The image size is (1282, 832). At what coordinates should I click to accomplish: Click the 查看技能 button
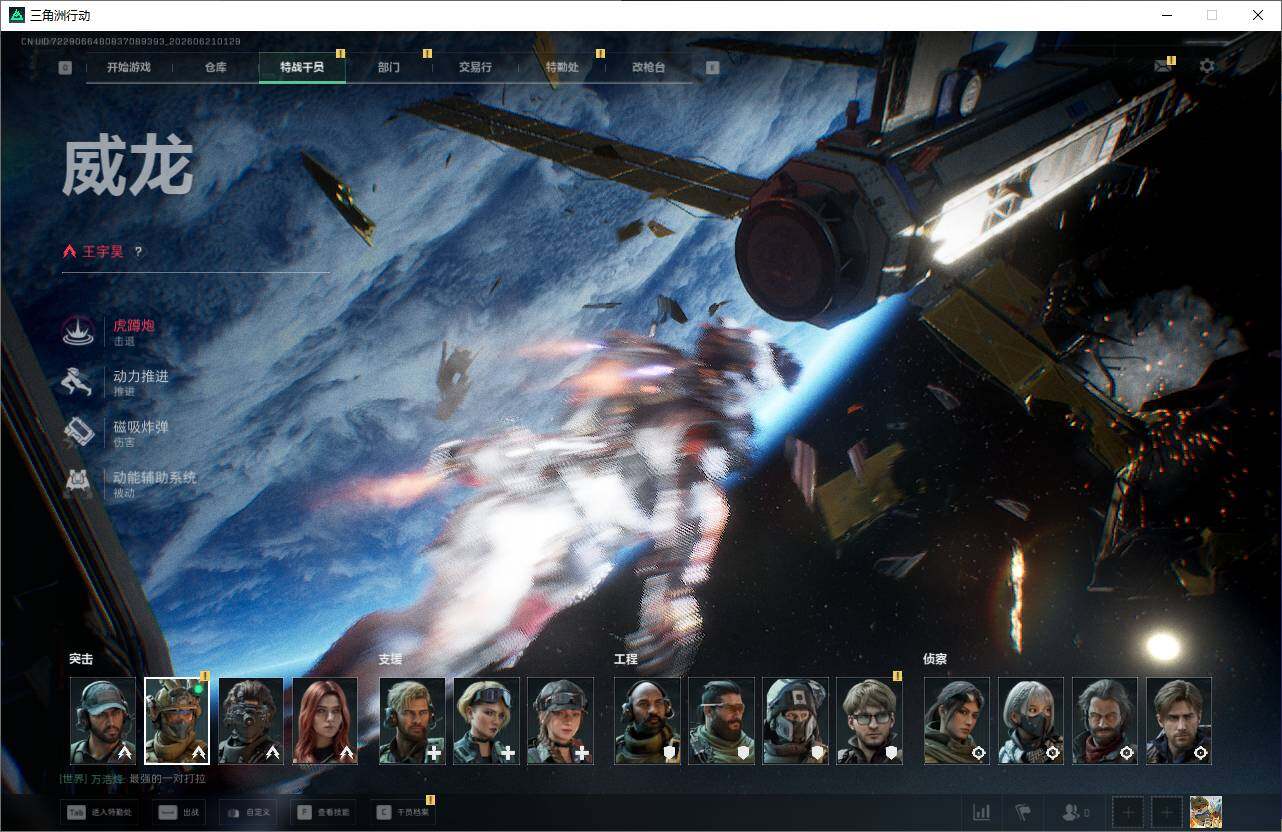point(323,812)
